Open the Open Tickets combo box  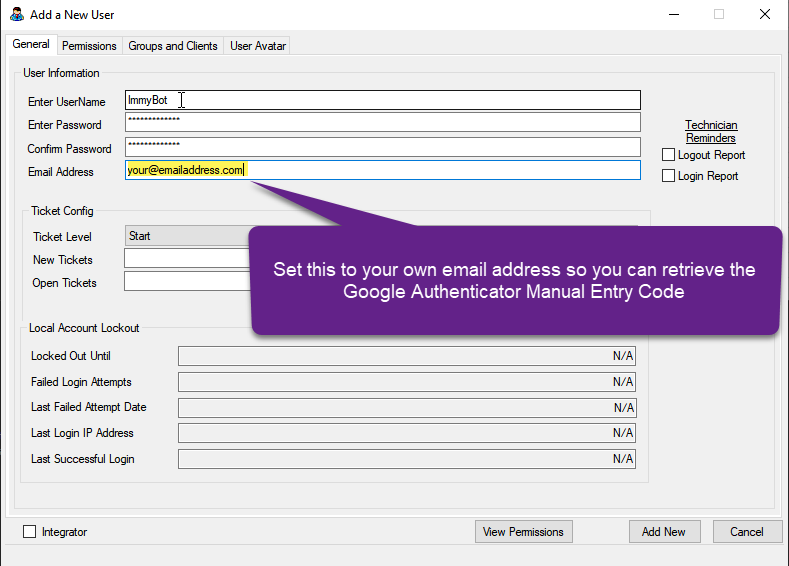pos(185,282)
